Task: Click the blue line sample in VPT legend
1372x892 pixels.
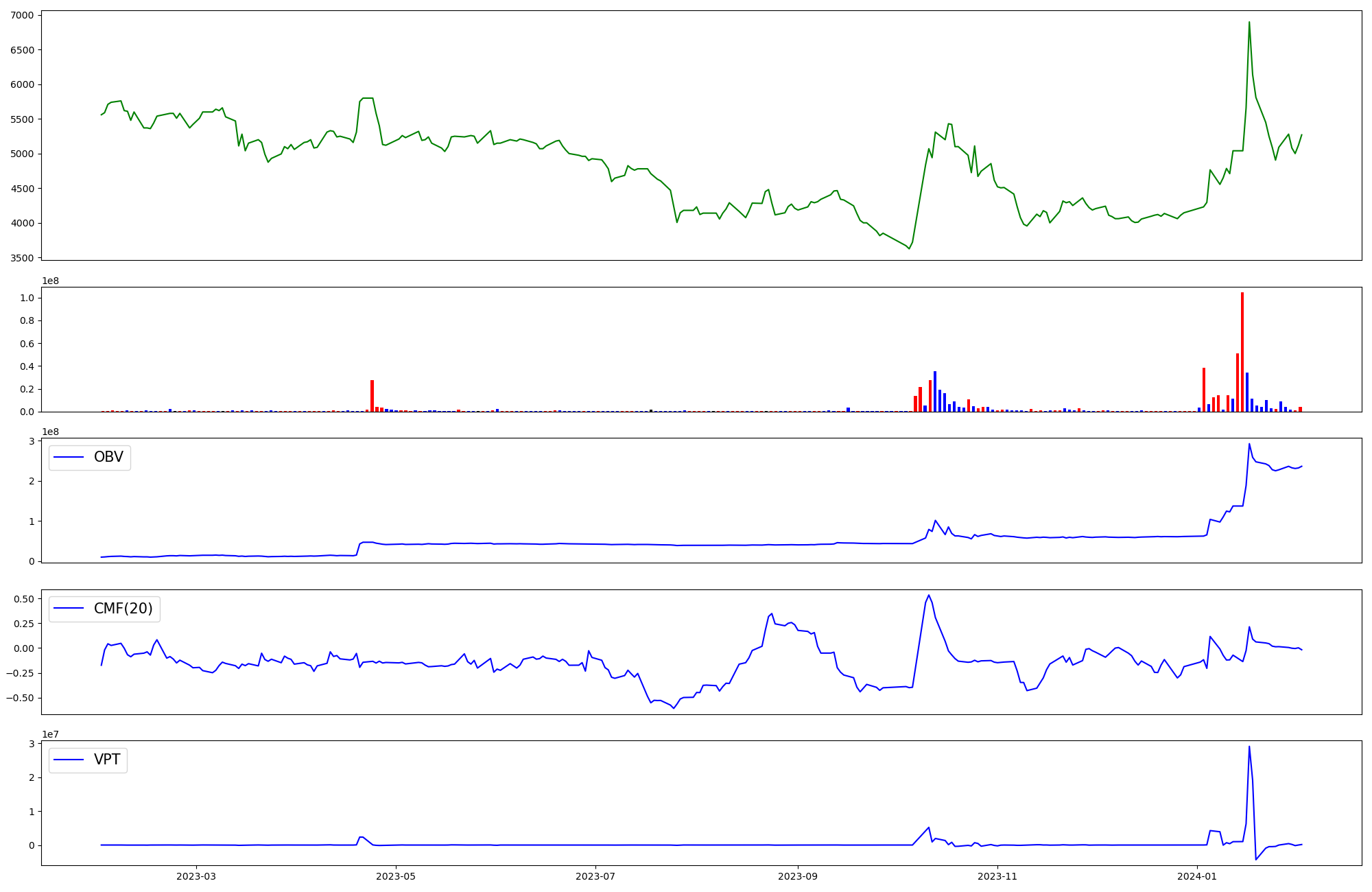Action: pos(69,760)
